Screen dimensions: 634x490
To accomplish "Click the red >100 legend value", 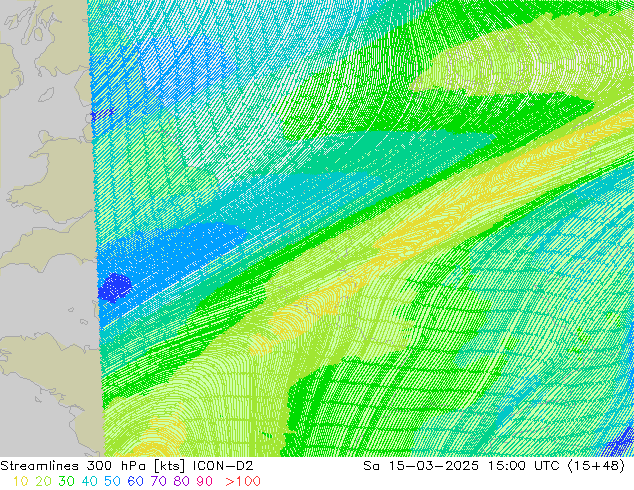I will click(x=243, y=481).
